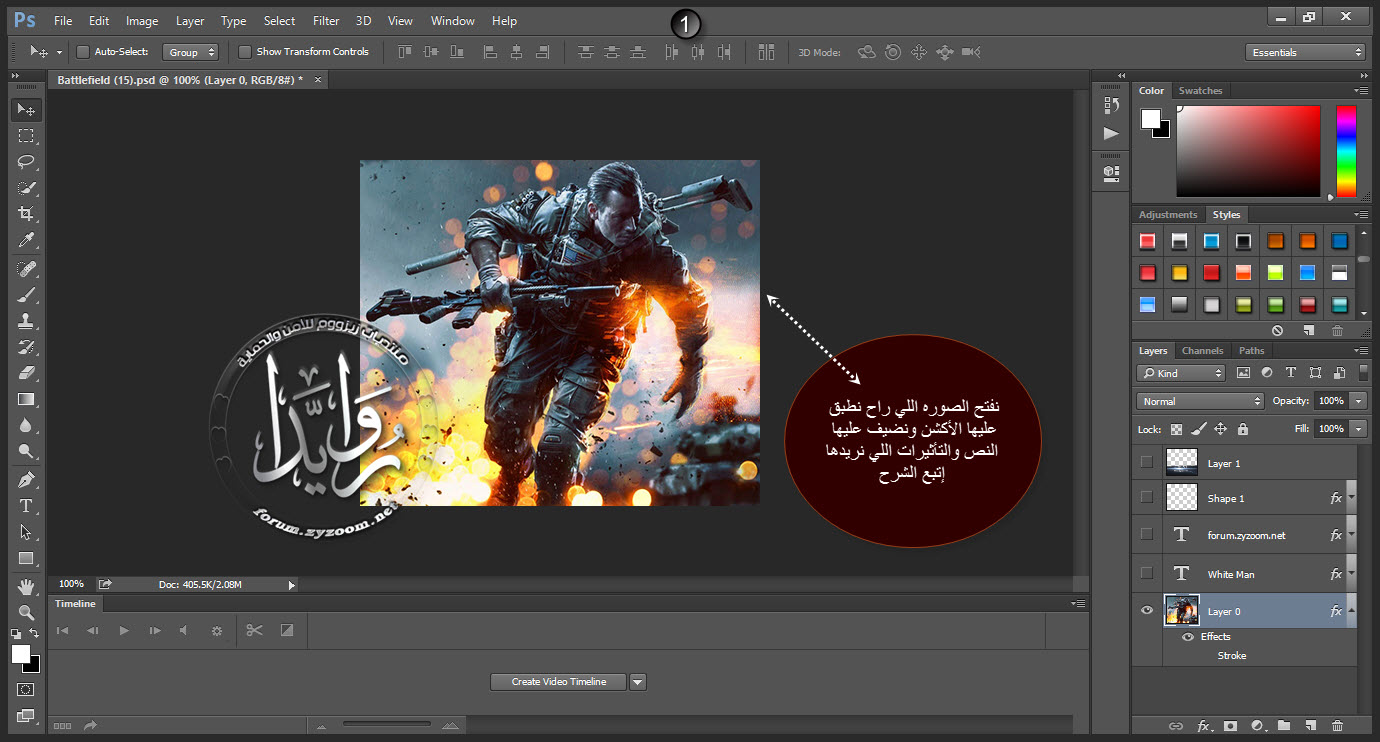Hide the Layer 0 layer
The width and height of the screenshot is (1380, 742).
tap(1146, 610)
